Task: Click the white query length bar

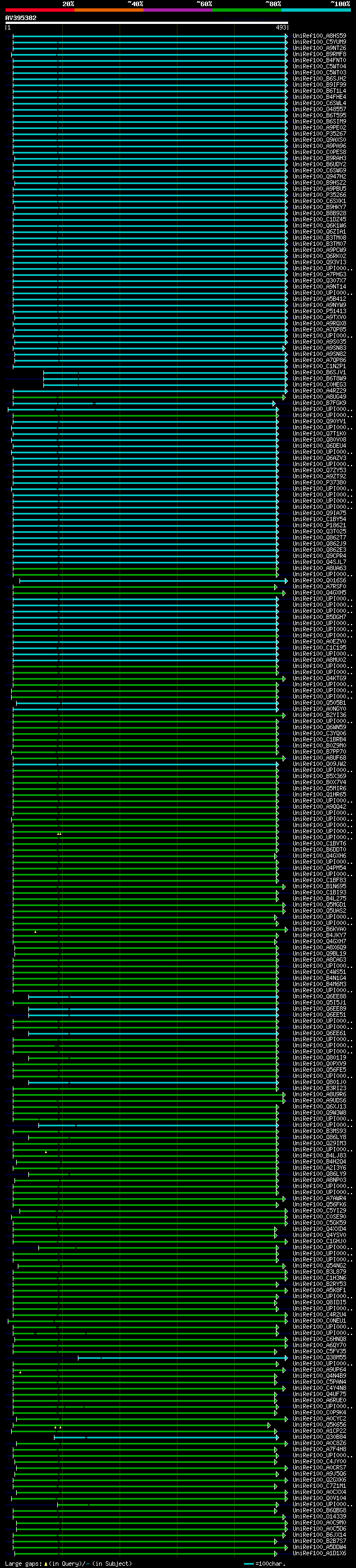Action: (147, 22)
